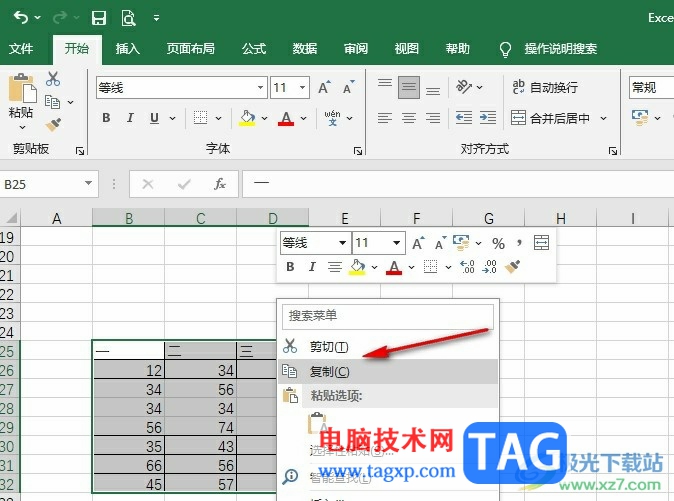Apply yellow fill color in ribbon

click(247, 118)
